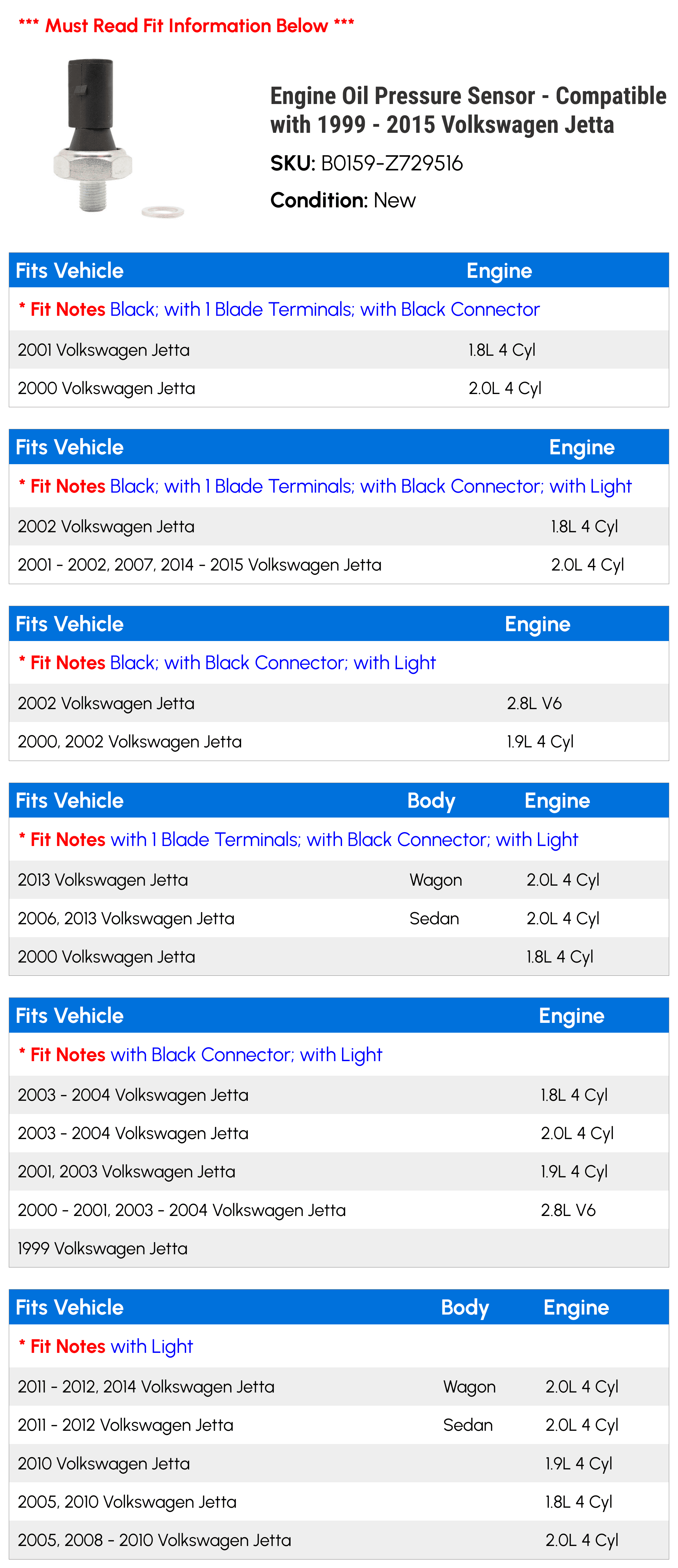Click 'with Black Connector; with Light' fit notes
This screenshot has width=678, height=1568.
click(200, 1055)
